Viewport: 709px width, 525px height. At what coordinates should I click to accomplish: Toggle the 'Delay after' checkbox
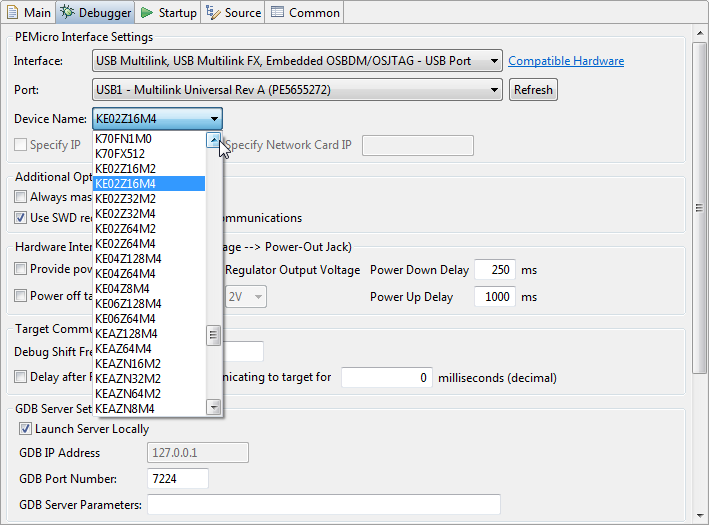20,377
